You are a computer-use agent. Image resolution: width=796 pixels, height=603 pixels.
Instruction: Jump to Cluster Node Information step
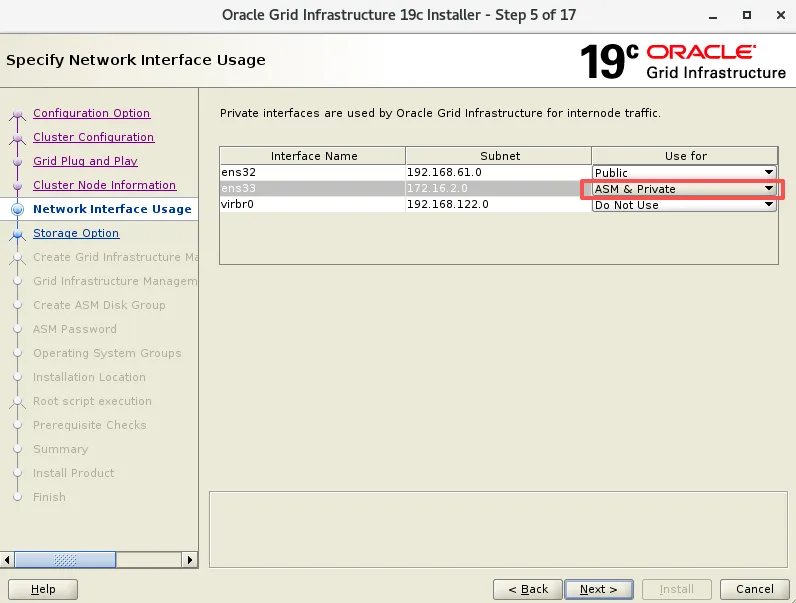[104, 185]
